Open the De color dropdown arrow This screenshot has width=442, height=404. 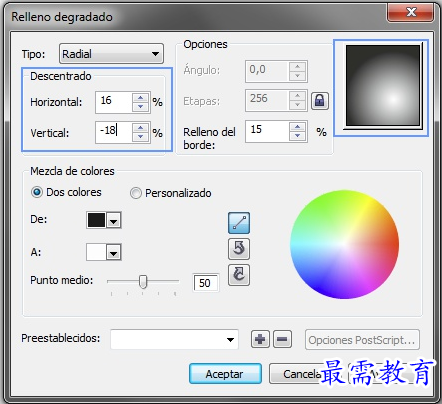[x=114, y=220]
